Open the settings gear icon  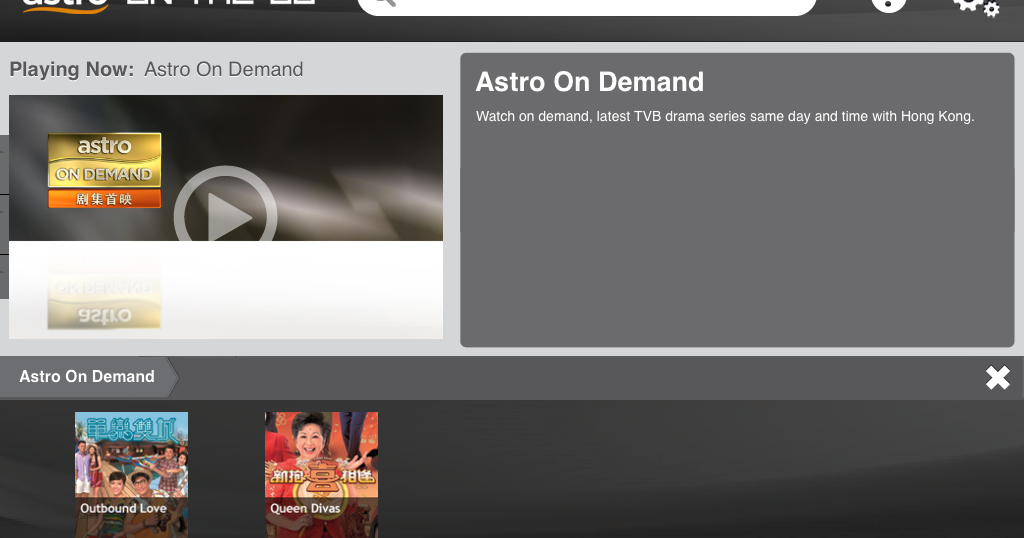tap(977, 7)
